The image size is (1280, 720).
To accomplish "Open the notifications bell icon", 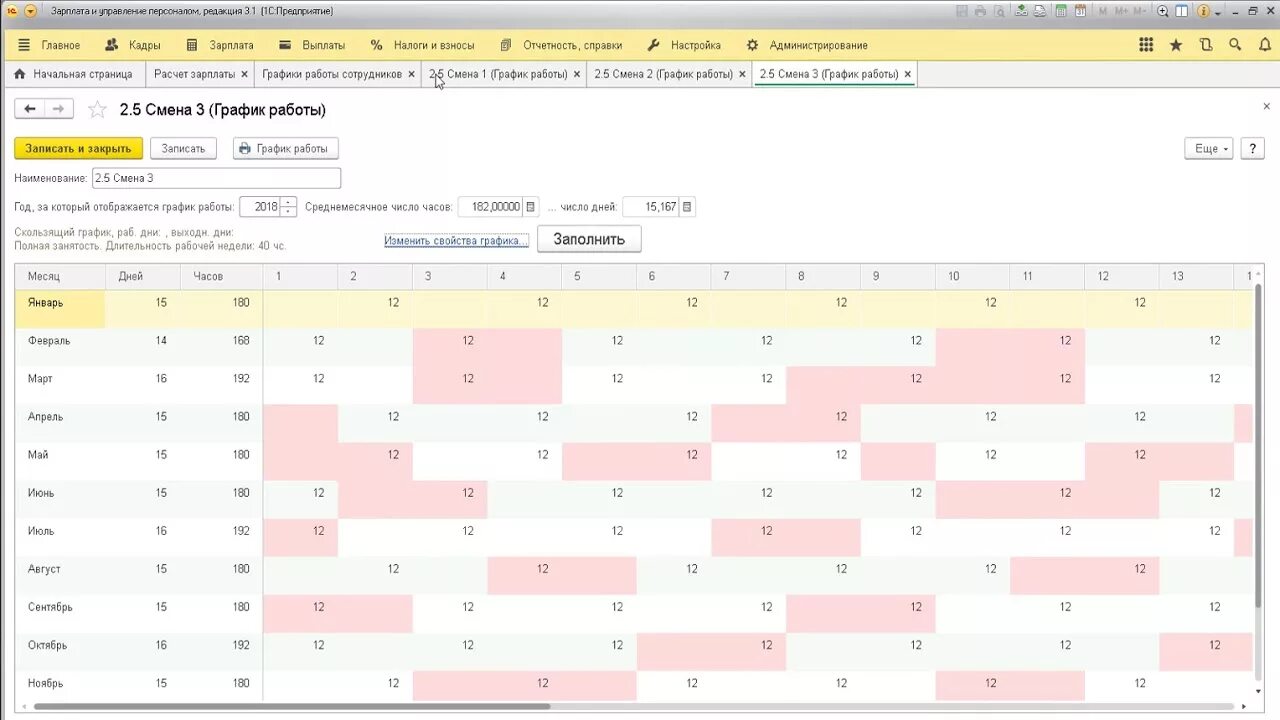I will pos(1264,45).
